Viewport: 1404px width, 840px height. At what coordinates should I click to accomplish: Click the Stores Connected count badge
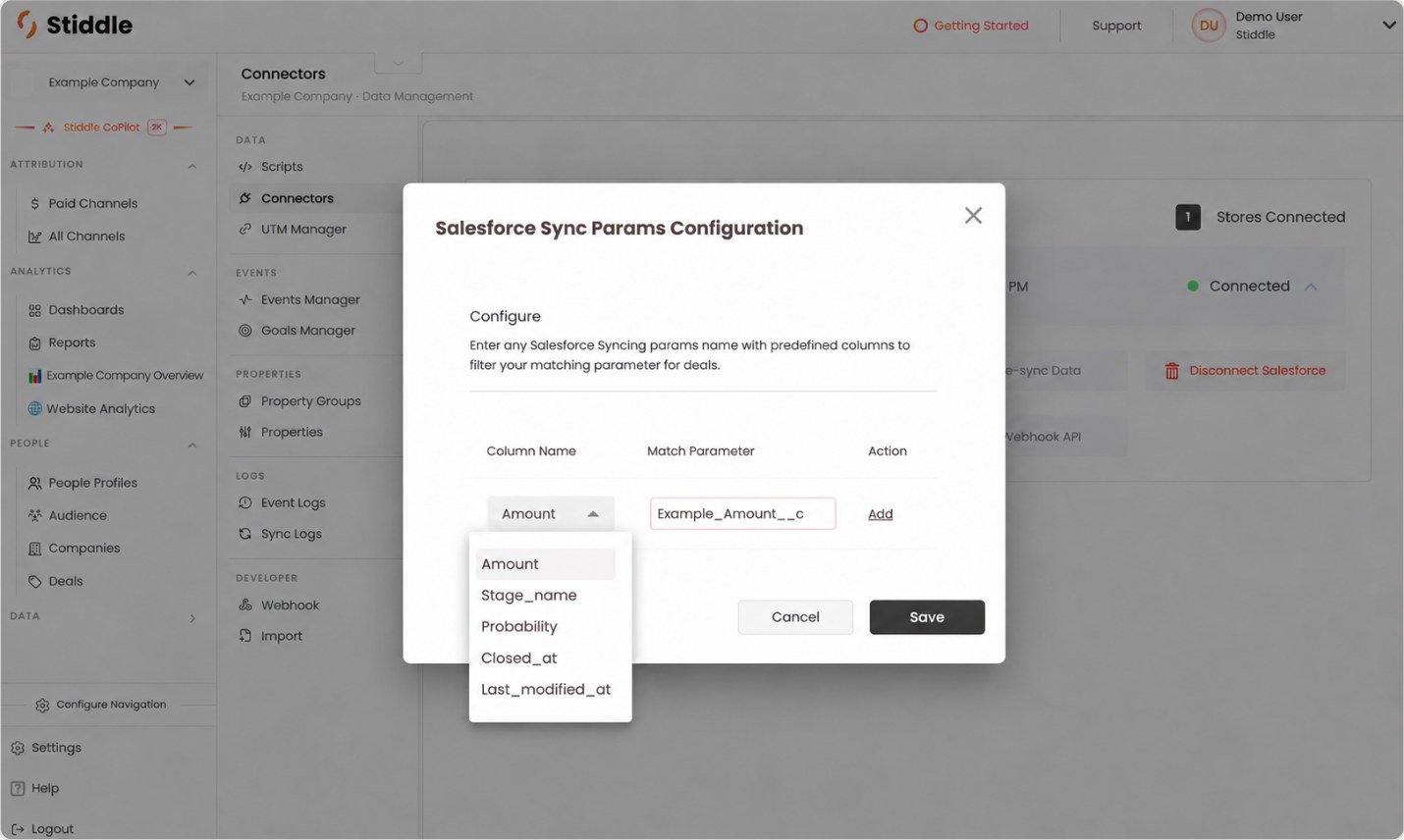tap(1188, 218)
